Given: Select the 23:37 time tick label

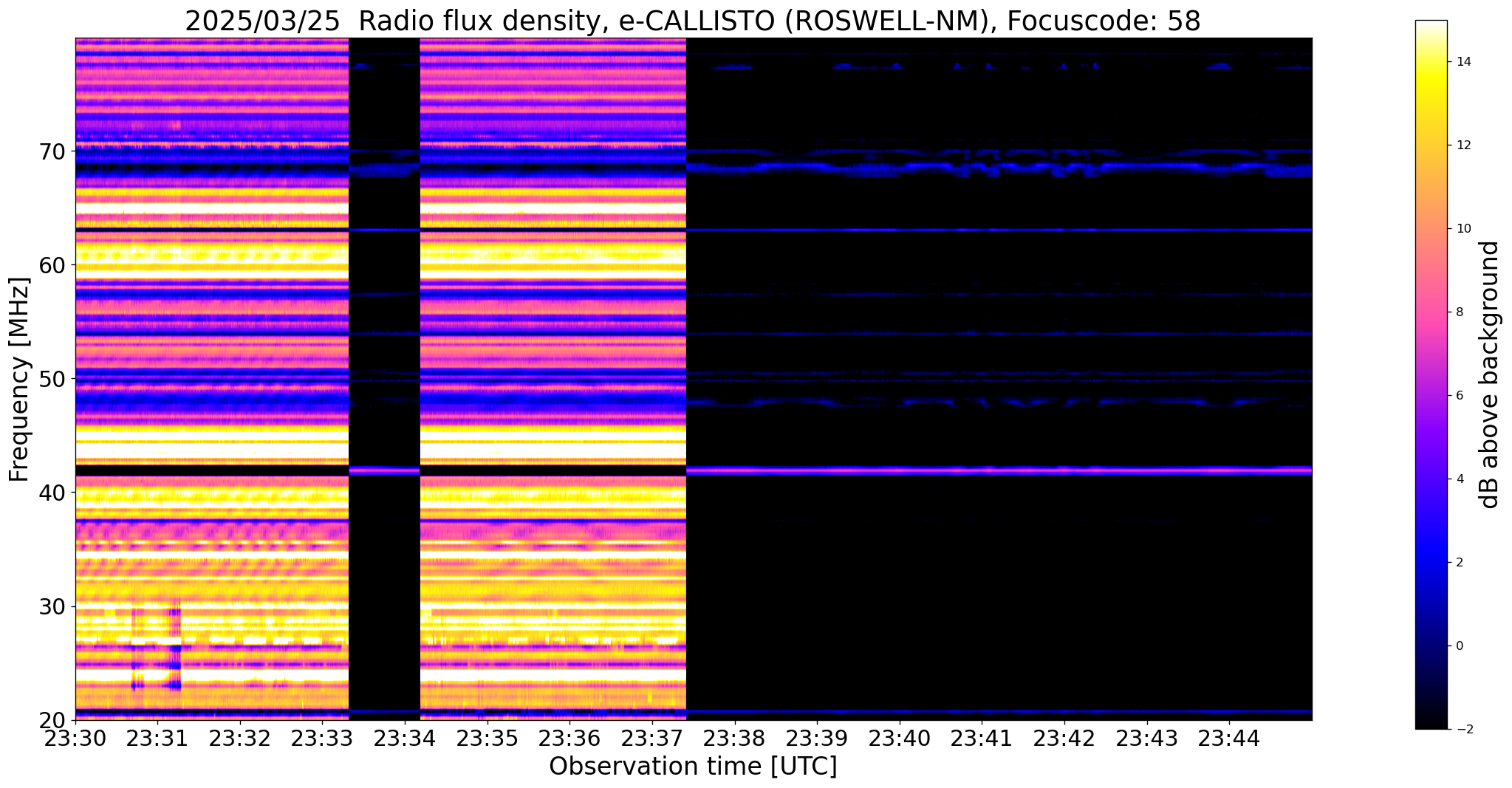Looking at the screenshot, I should tap(652, 738).
